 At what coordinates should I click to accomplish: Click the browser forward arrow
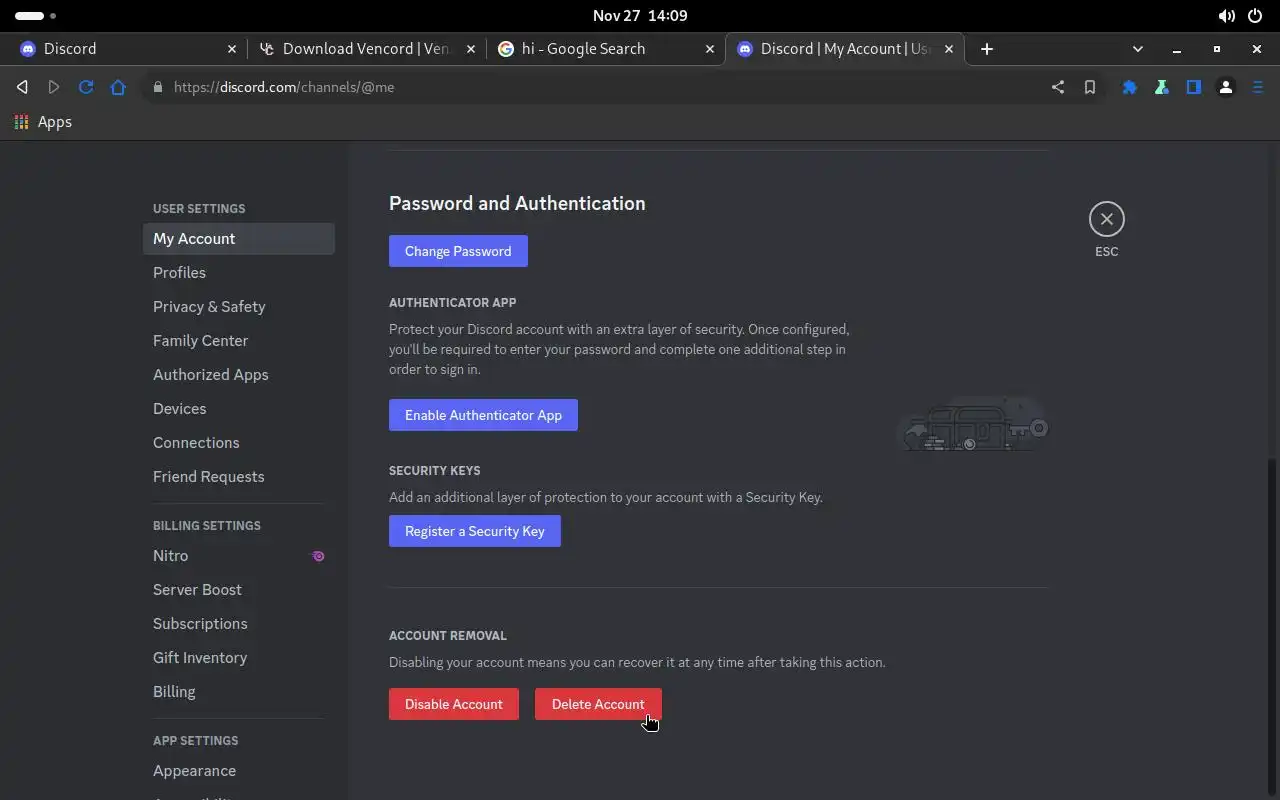click(54, 87)
